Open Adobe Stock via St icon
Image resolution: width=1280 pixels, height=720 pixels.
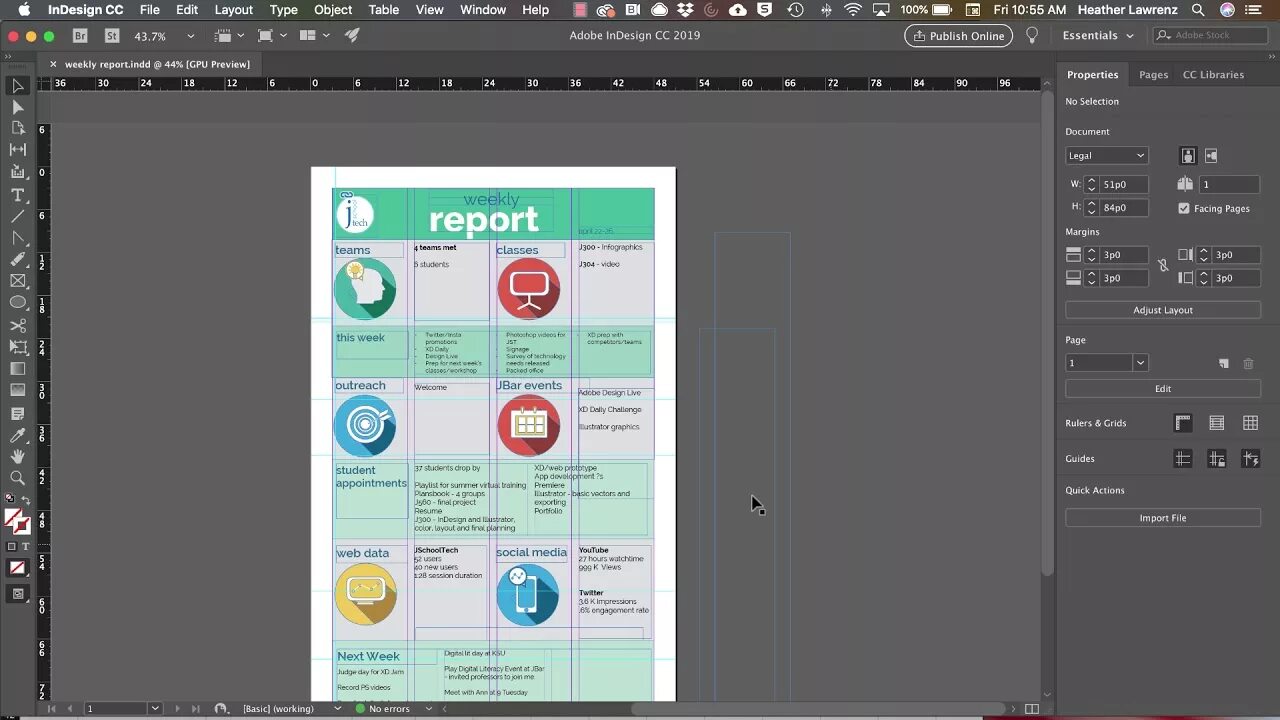[112, 35]
